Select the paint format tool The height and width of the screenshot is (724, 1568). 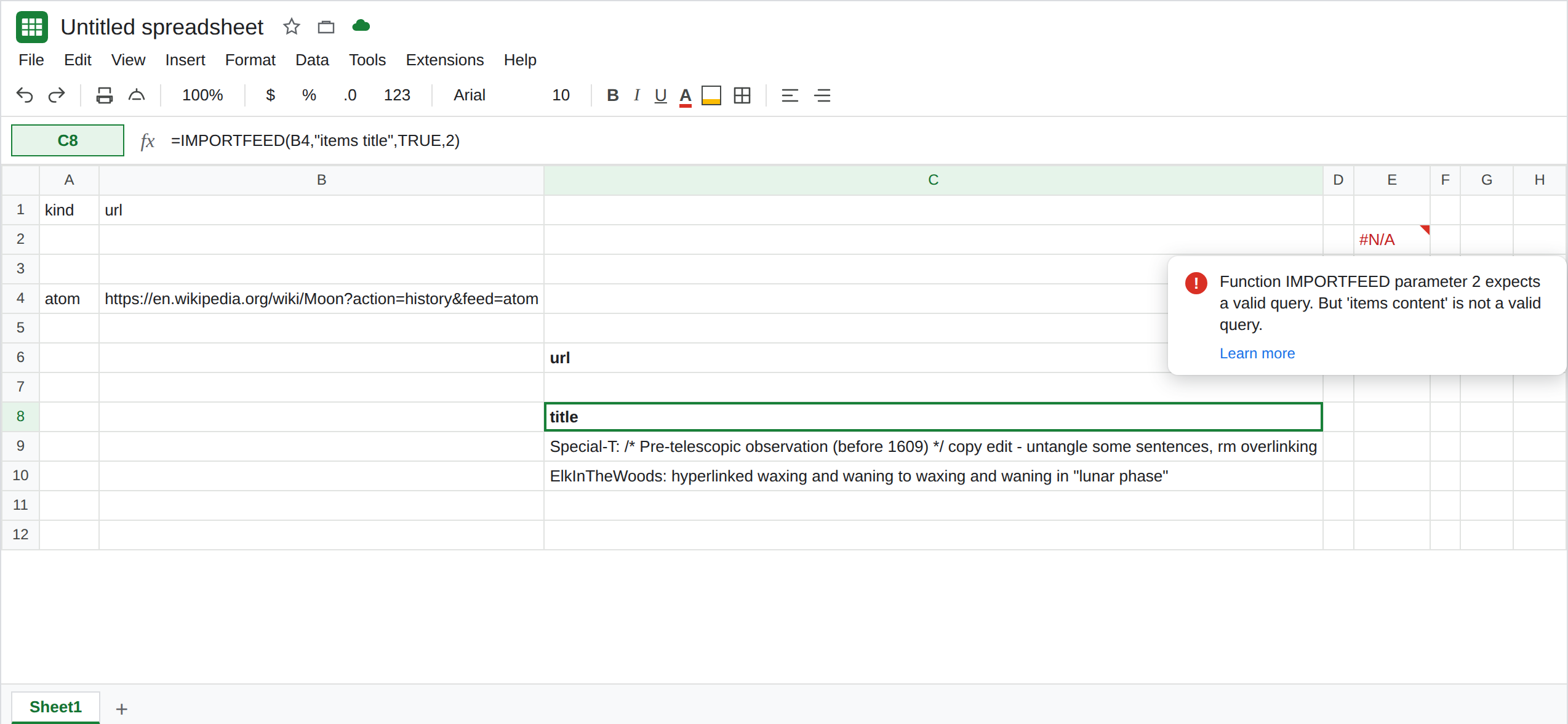[x=137, y=95]
